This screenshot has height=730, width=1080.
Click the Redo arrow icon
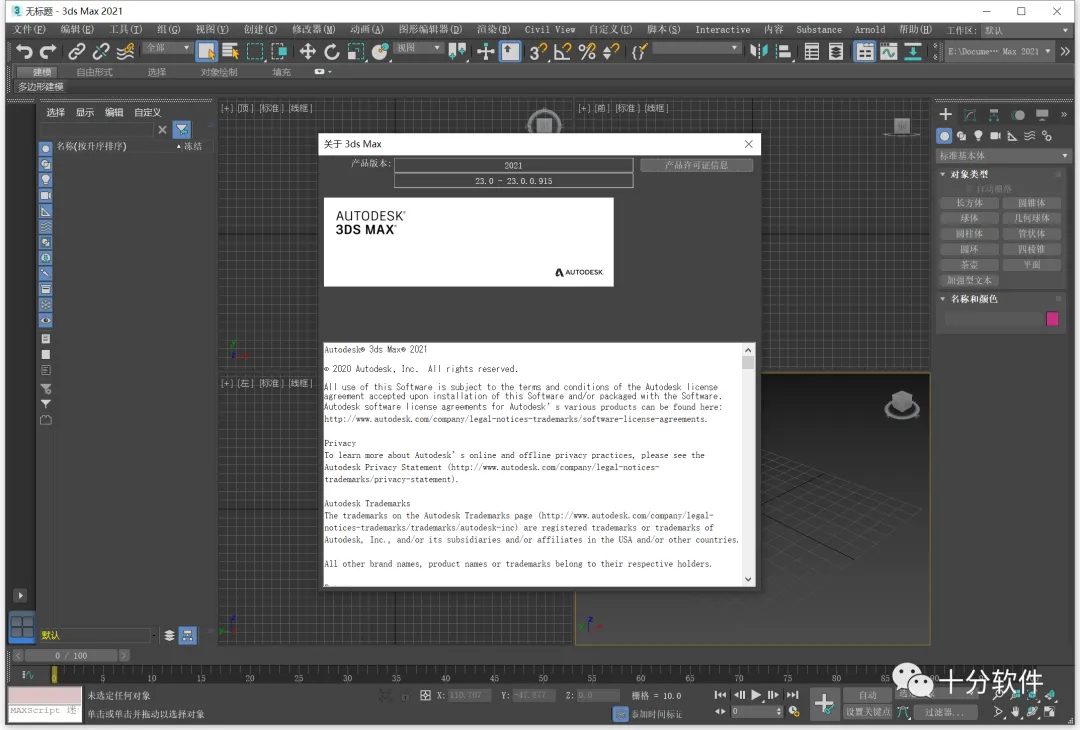(x=48, y=52)
